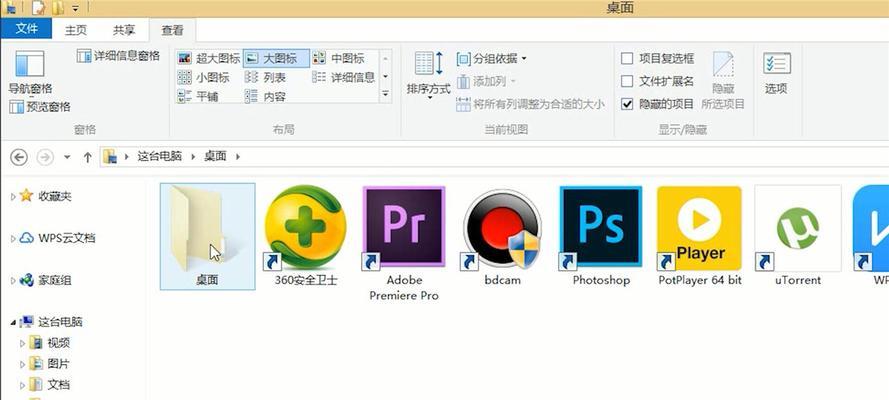Go back with the back arrow

coord(19,157)
